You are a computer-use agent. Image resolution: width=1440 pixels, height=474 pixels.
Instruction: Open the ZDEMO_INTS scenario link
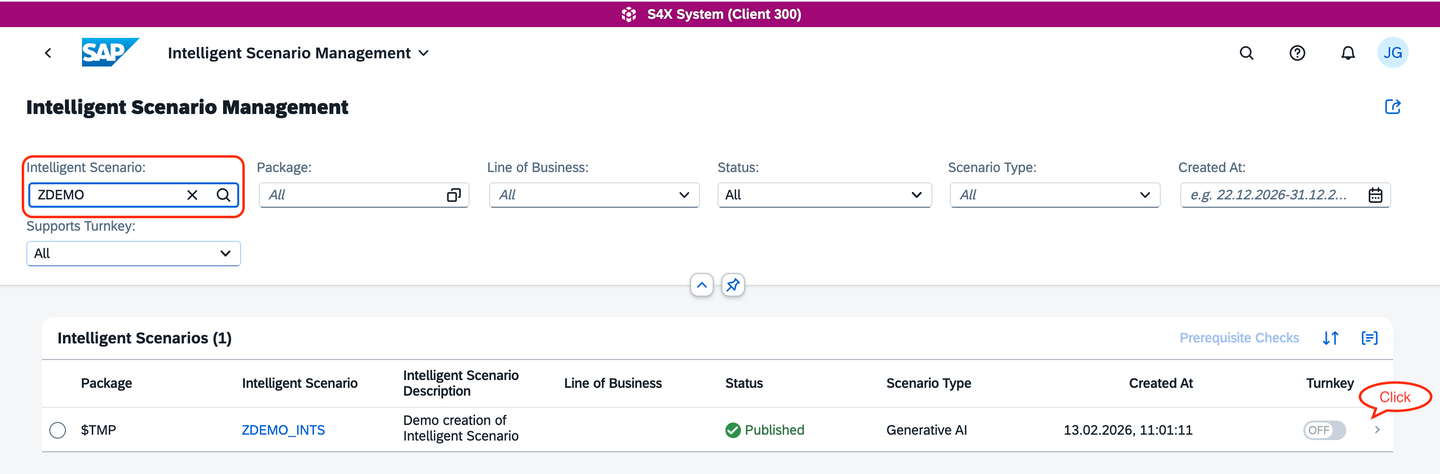[x=283, y=430]
